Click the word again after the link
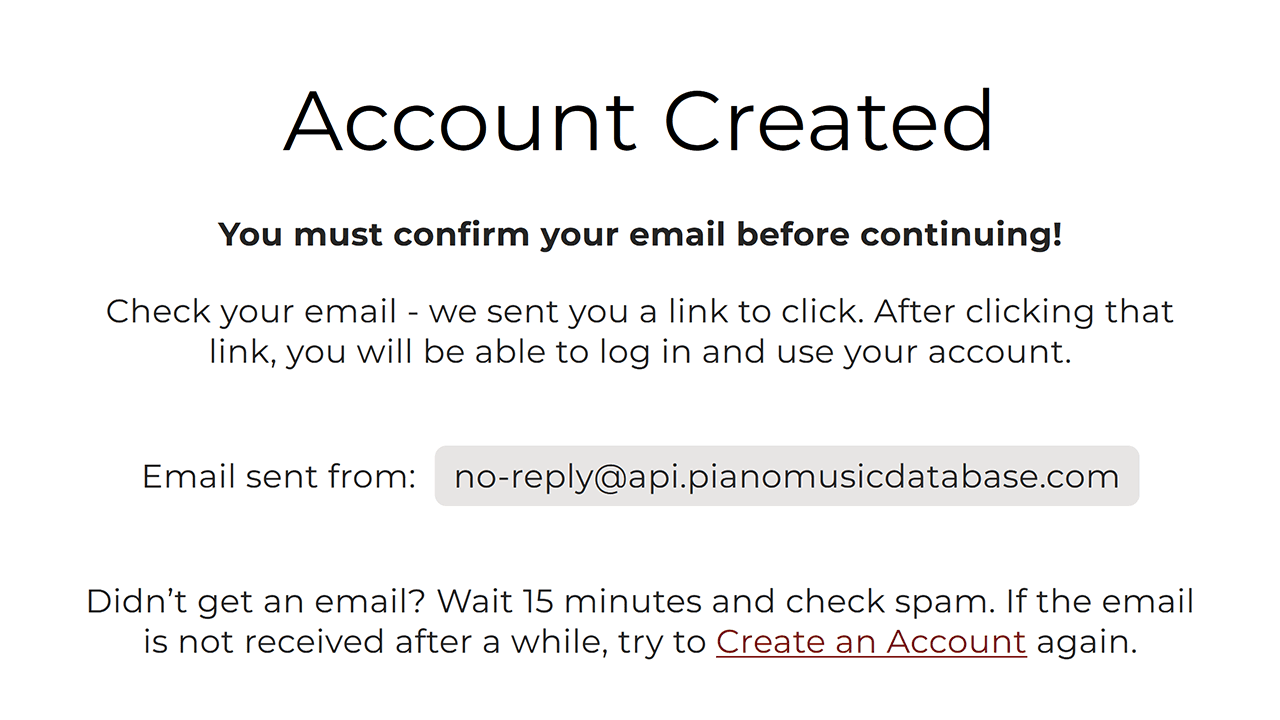Screen dimensions: 1280x720 click(x=1087, y=642)
